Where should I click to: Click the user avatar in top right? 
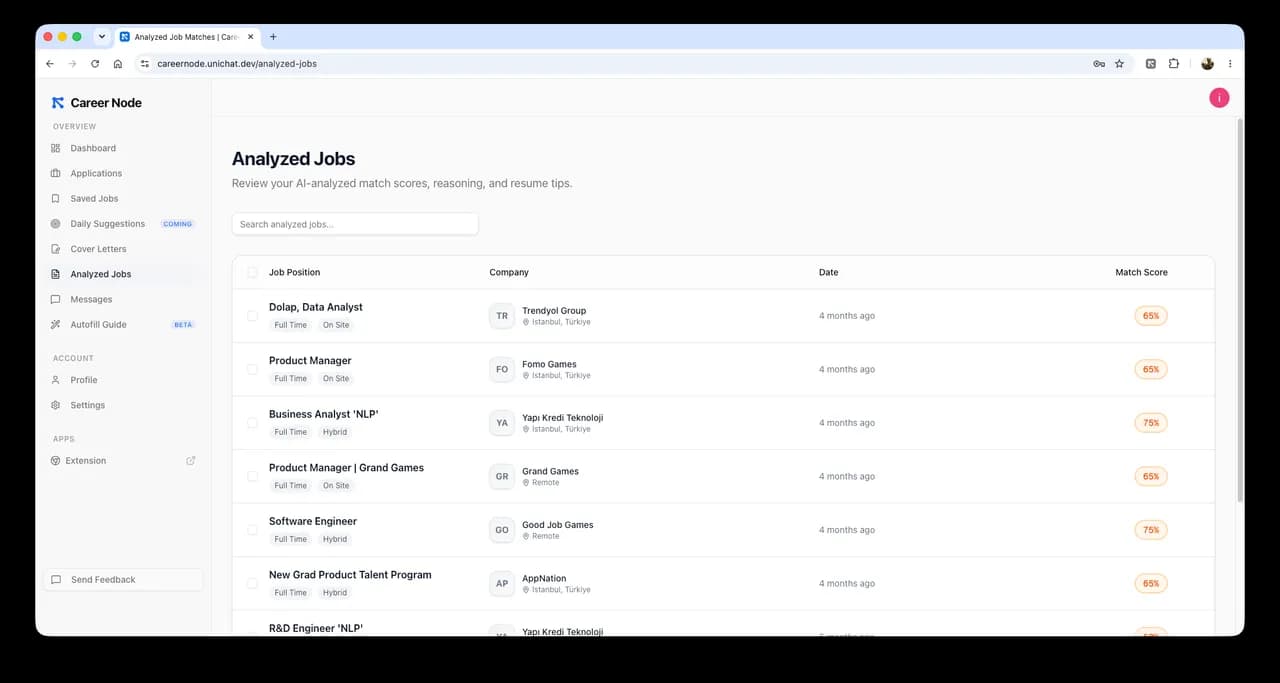(x=1219, y=98)
